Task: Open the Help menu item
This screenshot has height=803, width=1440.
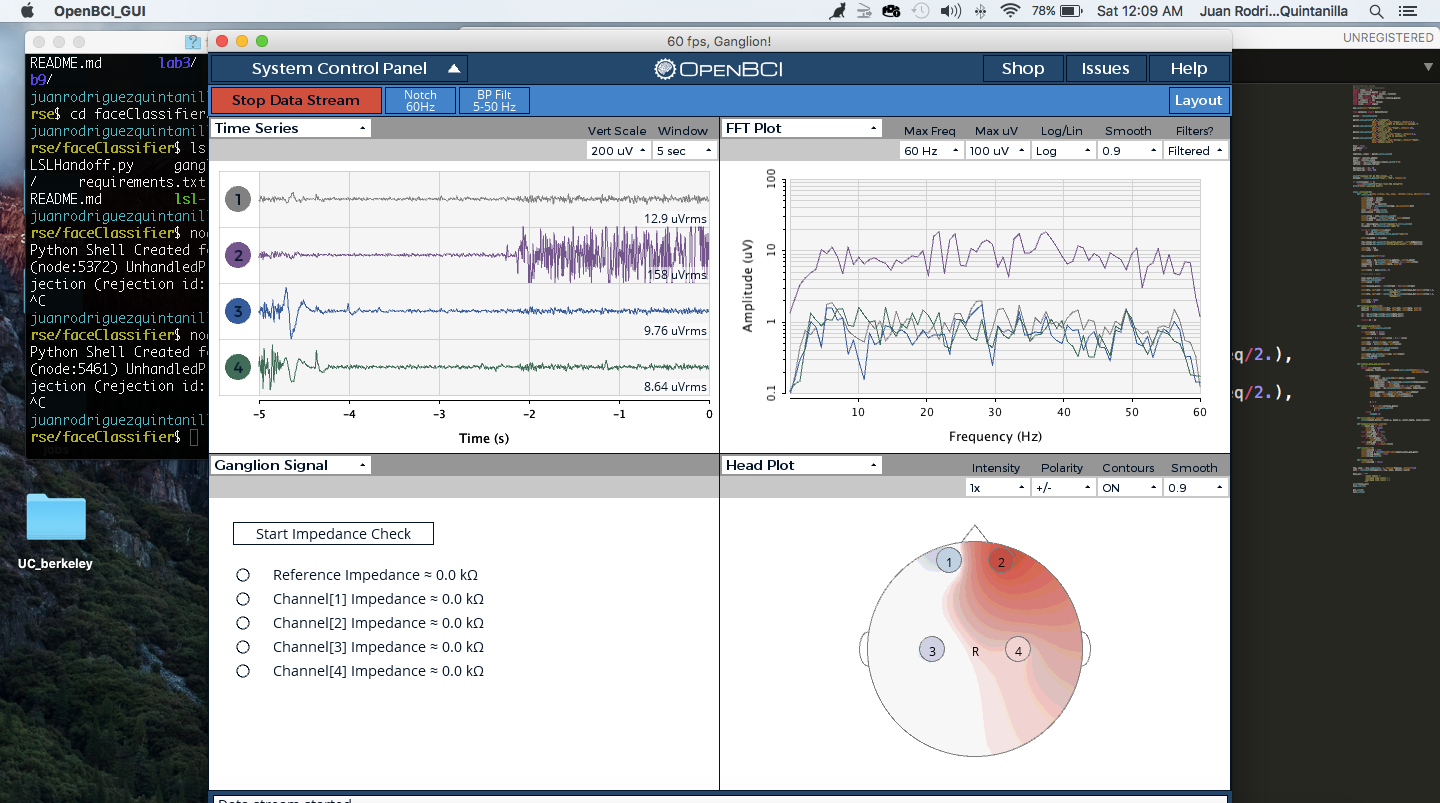Action: [1188, 69]
